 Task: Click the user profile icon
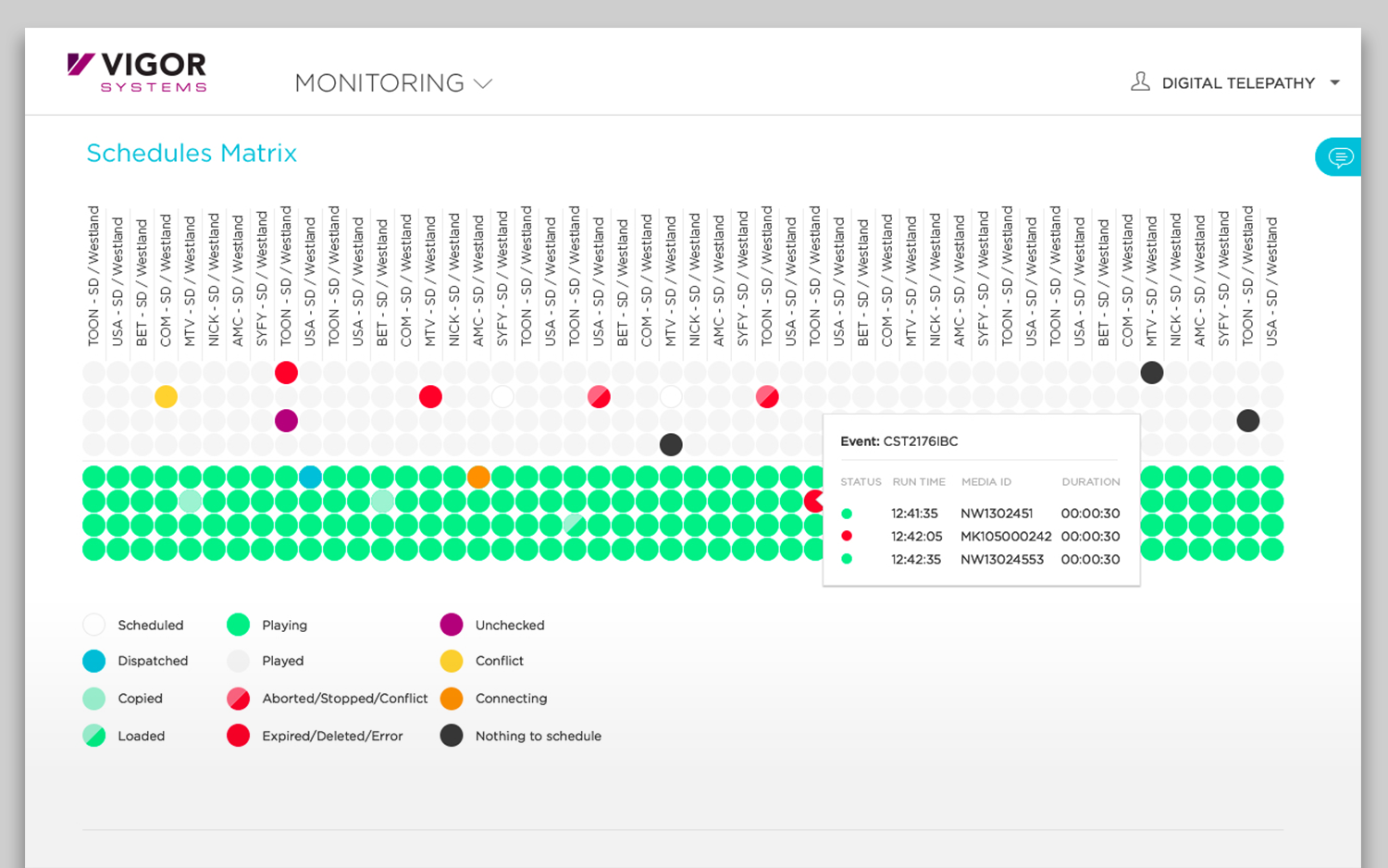1140,81
